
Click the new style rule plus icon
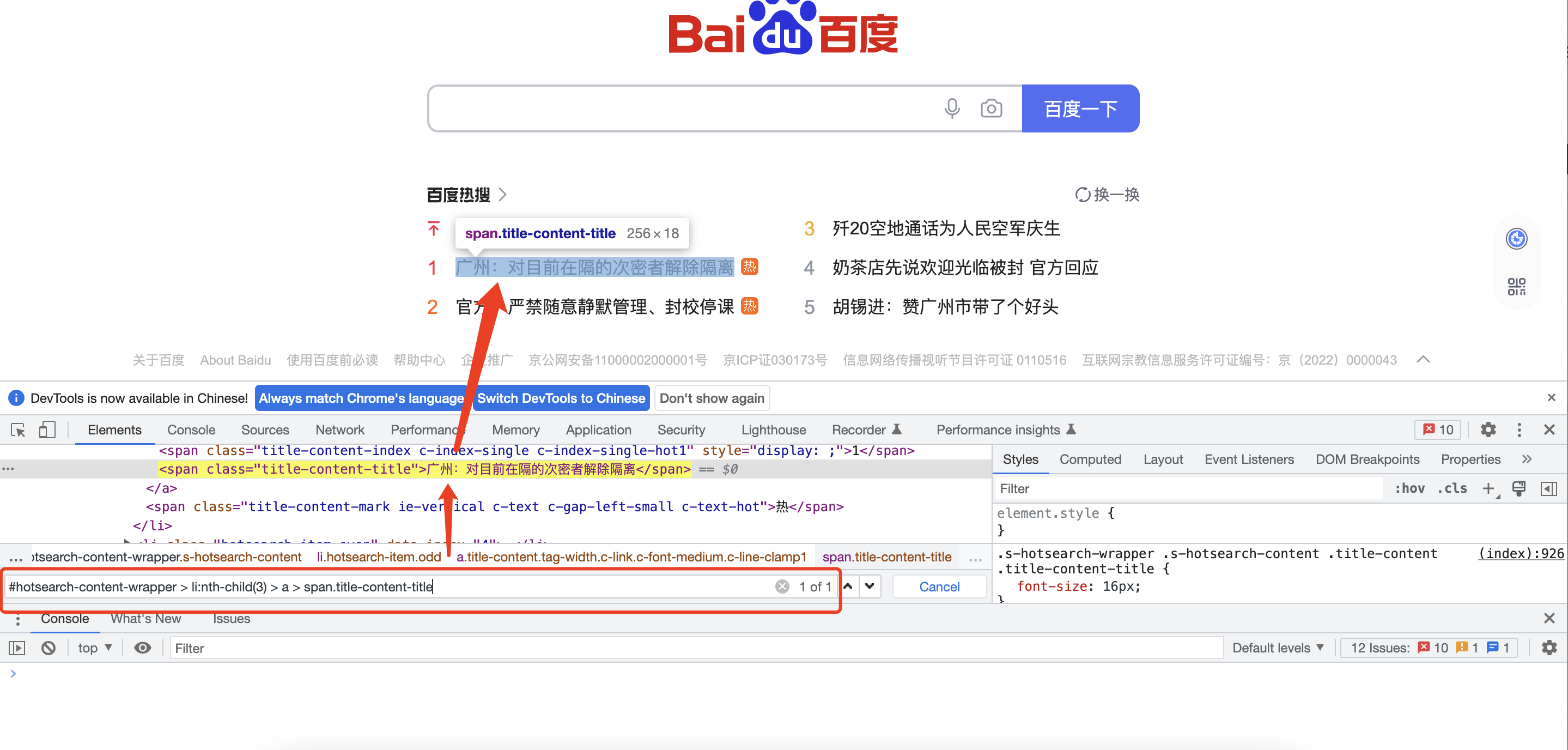1490,488
